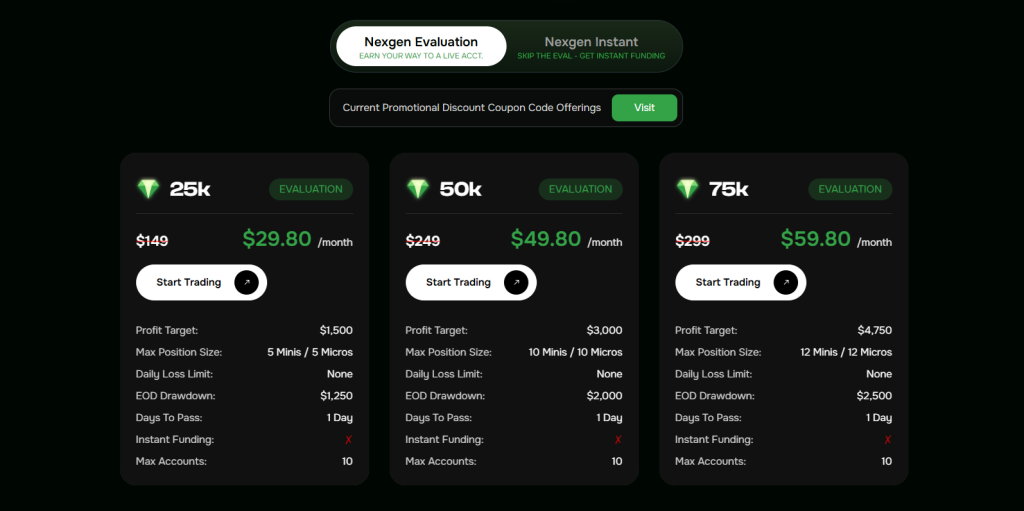
Task: Click the red X for 75k Instant Funding
Action: tap(888, 440)
